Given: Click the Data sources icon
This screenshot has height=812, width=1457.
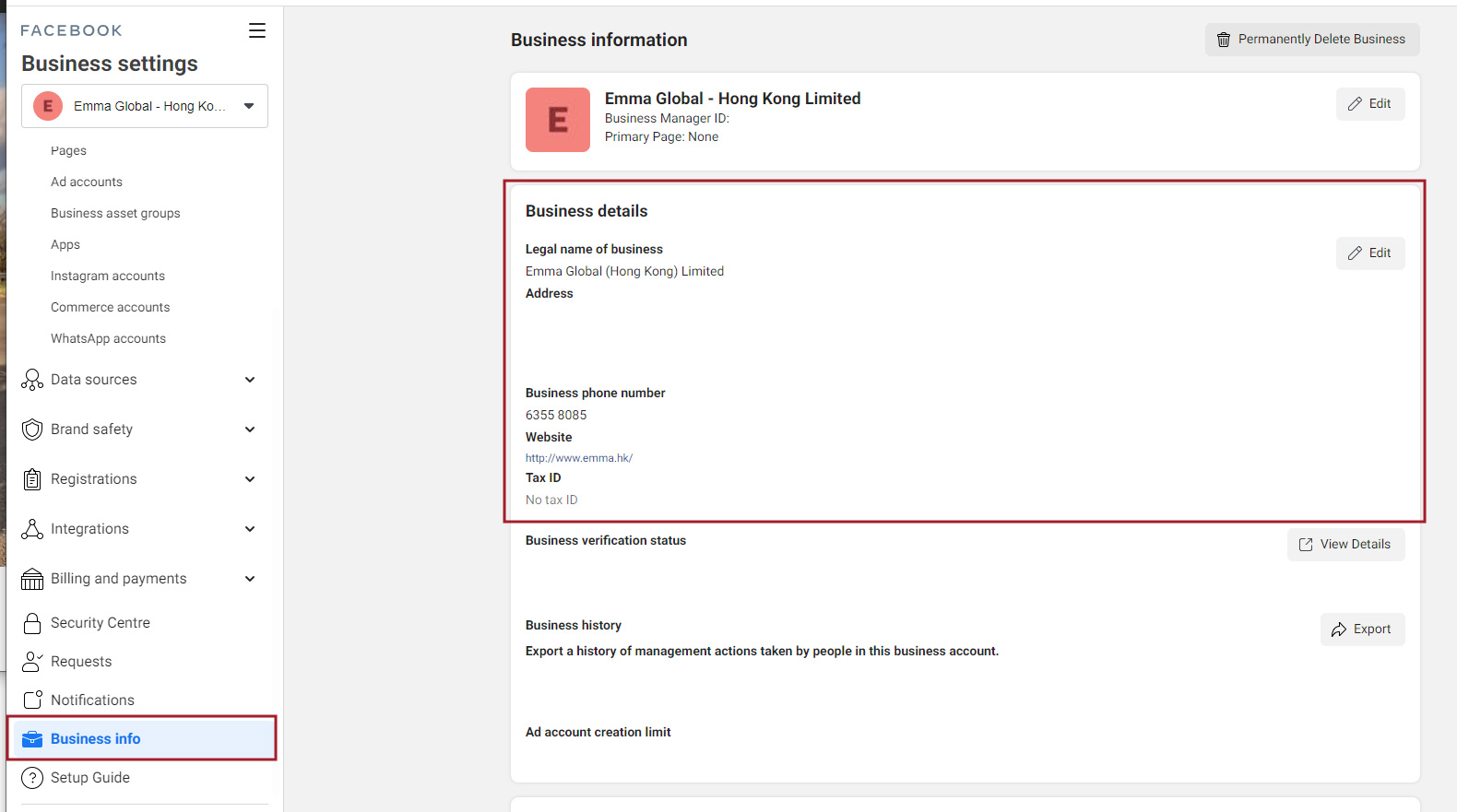Looking at the screenshot, I should [x=32, y=380].
